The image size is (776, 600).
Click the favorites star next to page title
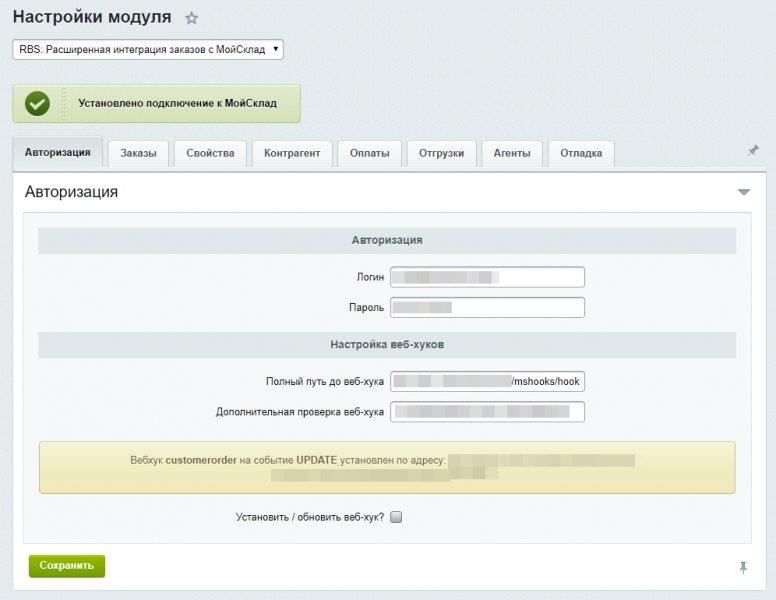pyautogui.click(x=192, y=18)
